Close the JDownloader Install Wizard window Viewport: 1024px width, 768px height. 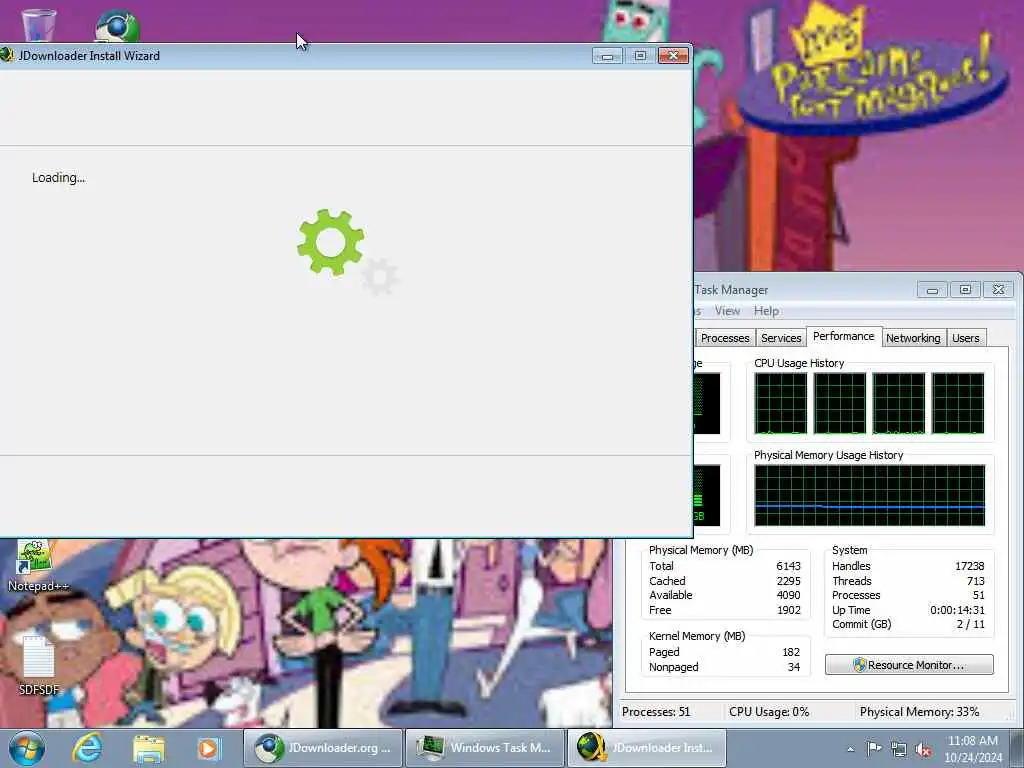pyautogui.click(x=673, y=56)
